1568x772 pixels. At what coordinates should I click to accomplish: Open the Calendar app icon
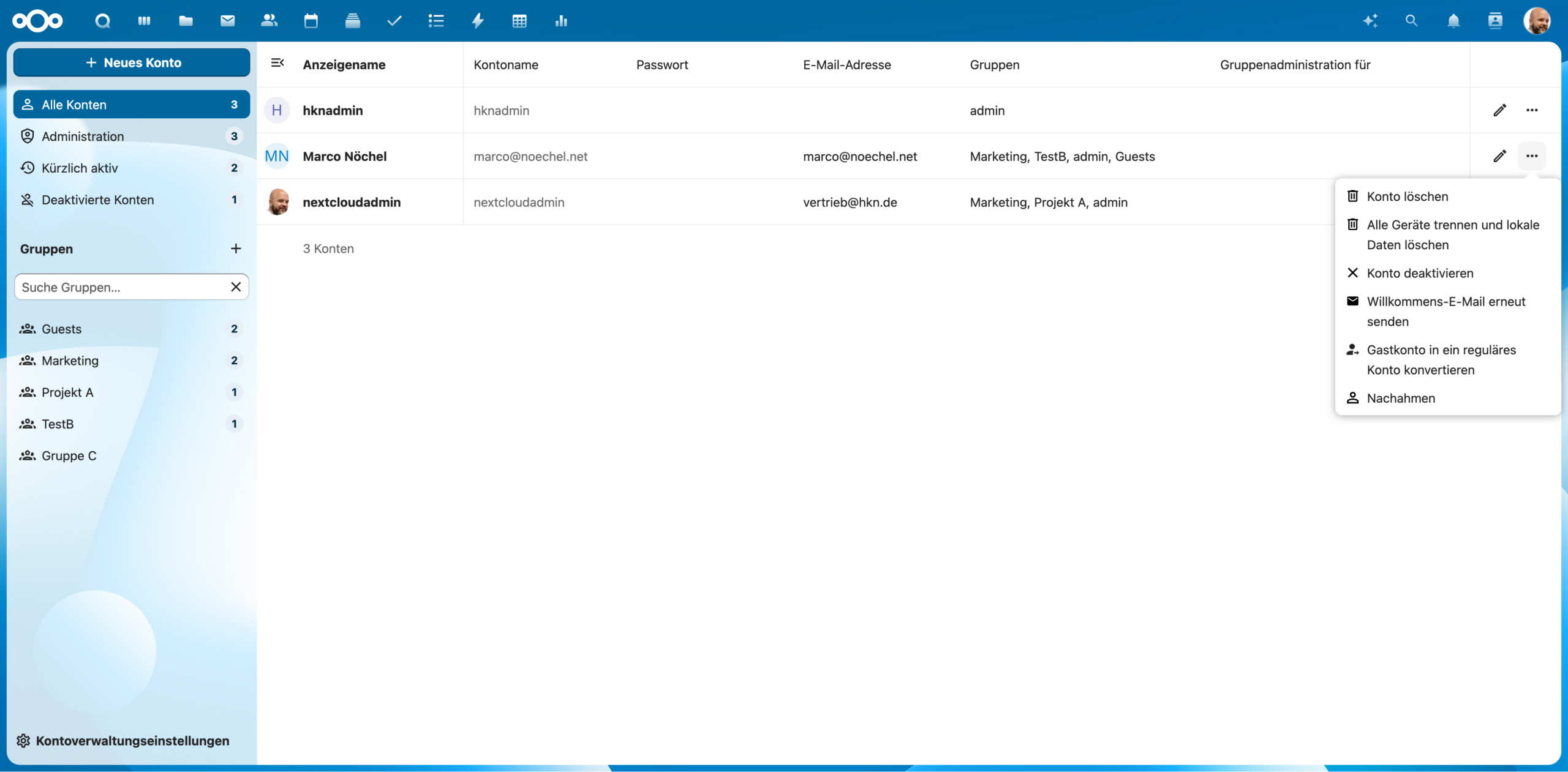[x=311, y=21]
